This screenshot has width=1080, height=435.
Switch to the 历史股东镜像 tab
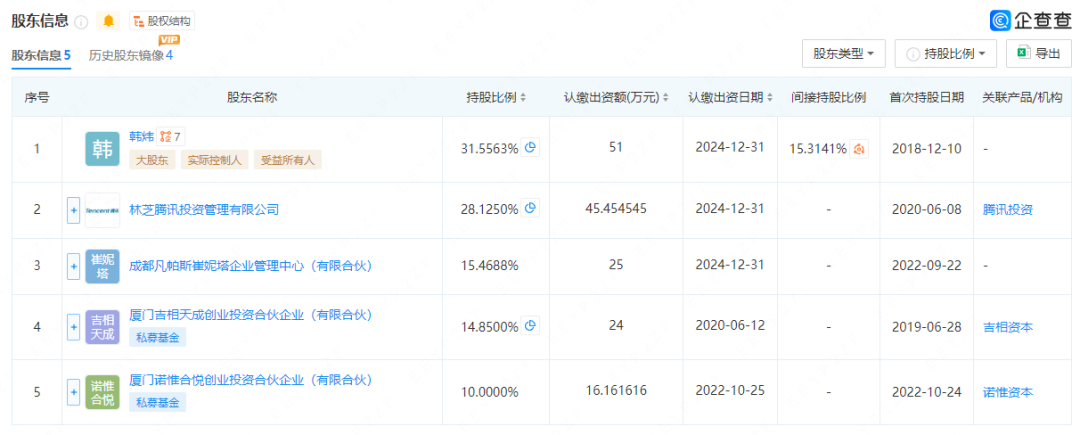point(131,56)
